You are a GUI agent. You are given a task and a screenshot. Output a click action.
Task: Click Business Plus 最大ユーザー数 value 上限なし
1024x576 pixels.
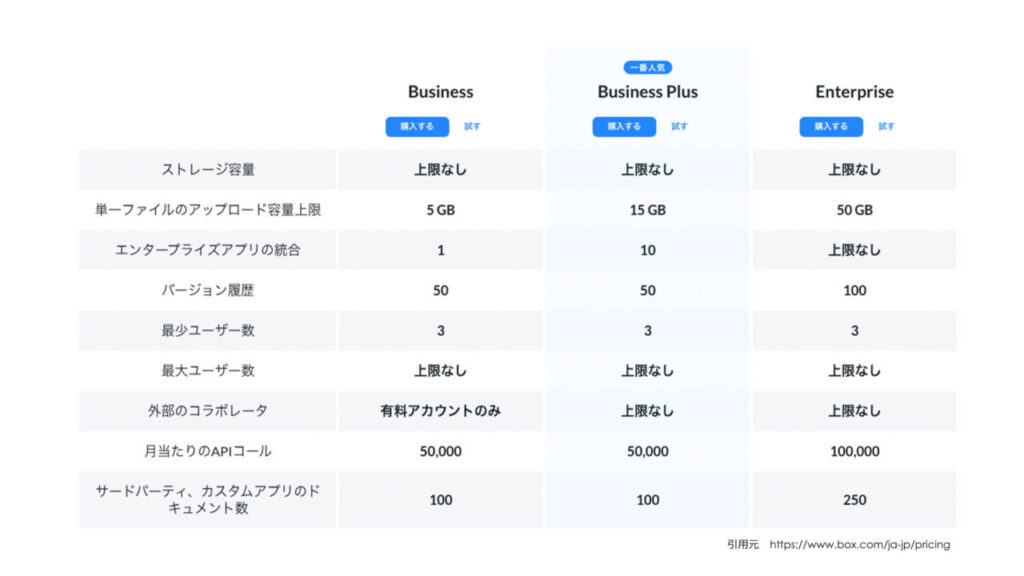(648, 371)
